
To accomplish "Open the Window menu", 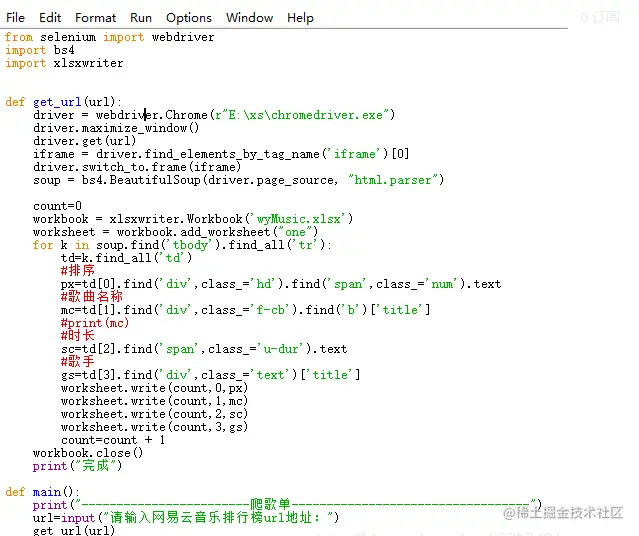I will [249, 18].
